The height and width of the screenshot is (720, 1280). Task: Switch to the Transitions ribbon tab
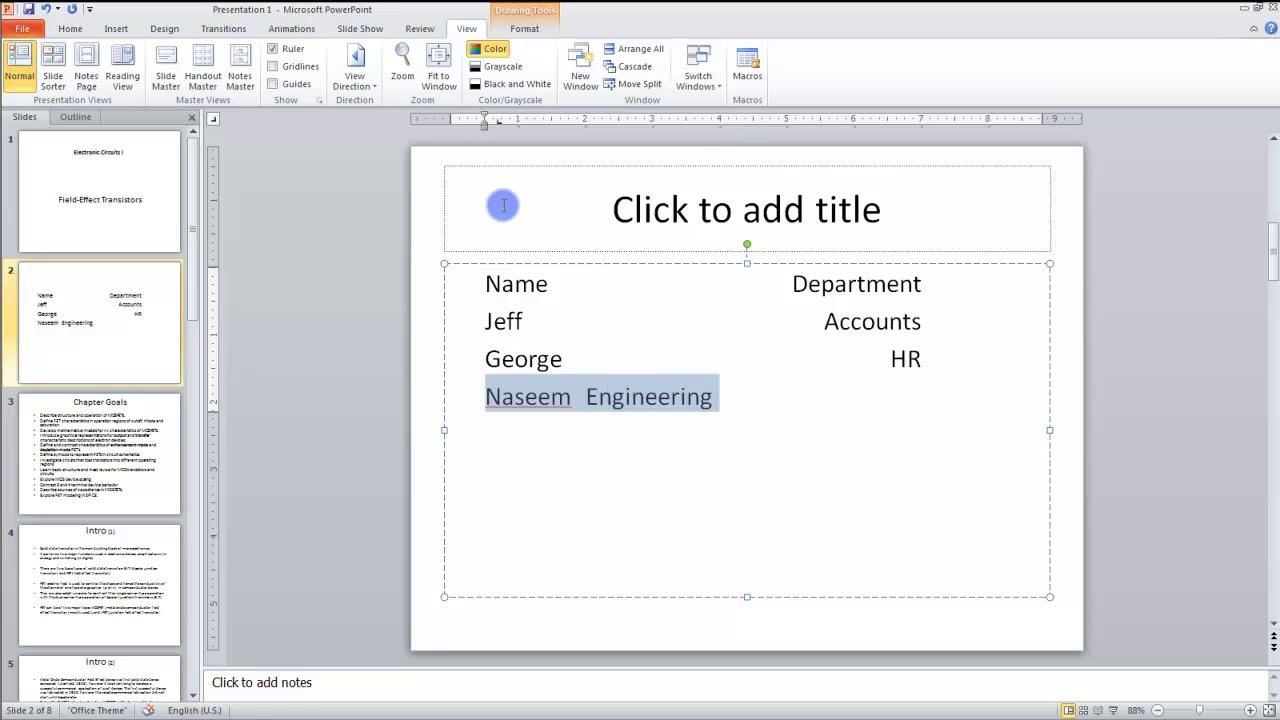[x=223, y=29]
